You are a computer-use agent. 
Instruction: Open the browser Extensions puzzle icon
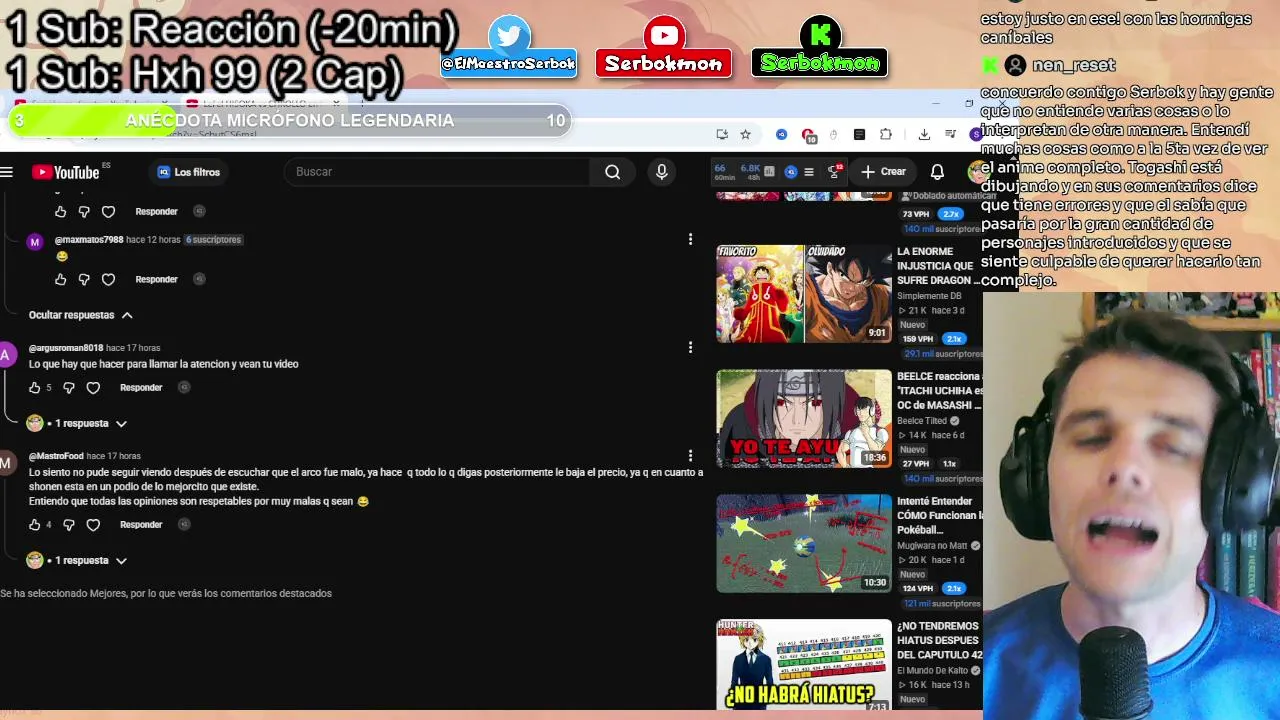click(x=885, y=134)
